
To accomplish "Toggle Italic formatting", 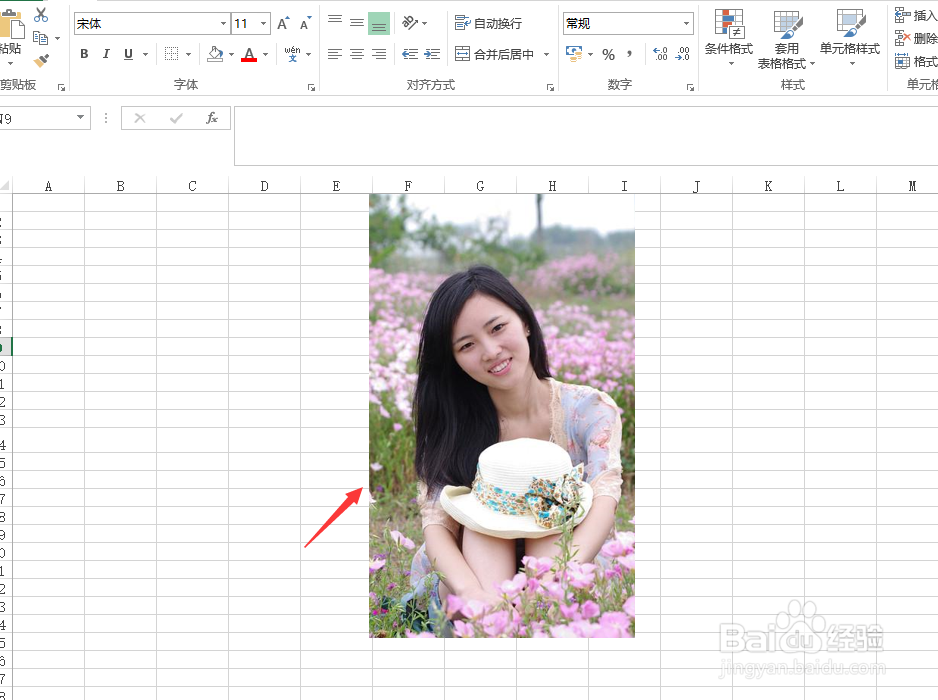I will [106, 54].
